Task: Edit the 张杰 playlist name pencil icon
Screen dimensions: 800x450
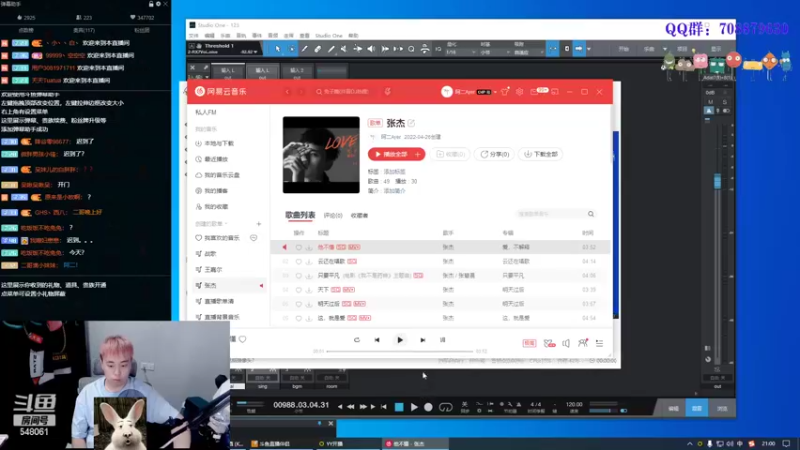Action: [411, 123]
